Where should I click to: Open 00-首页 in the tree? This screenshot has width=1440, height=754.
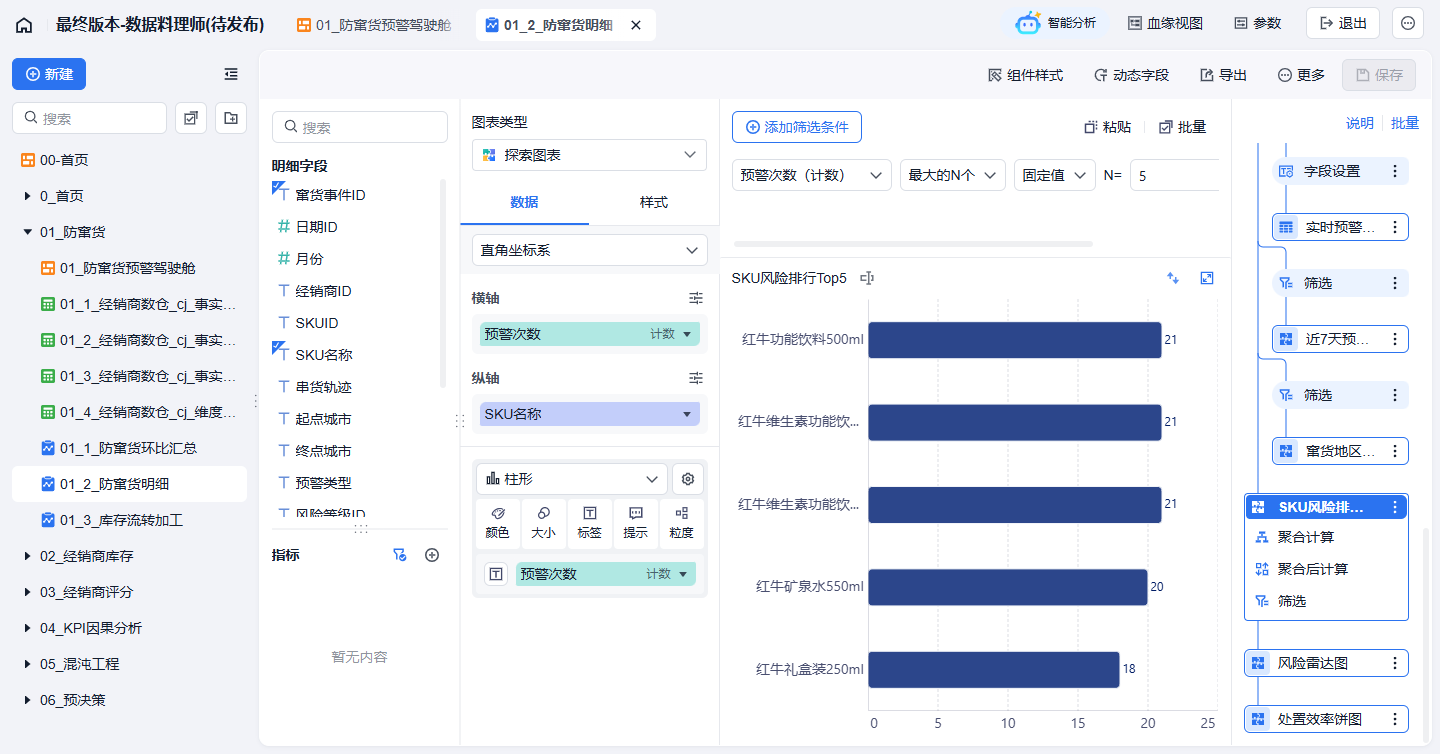tap(129, 160)
